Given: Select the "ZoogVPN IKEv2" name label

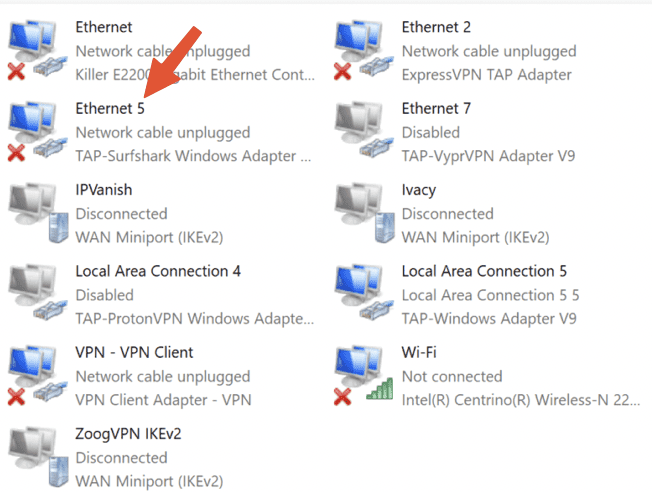Looking at the screenshot, I should (128, 434).
